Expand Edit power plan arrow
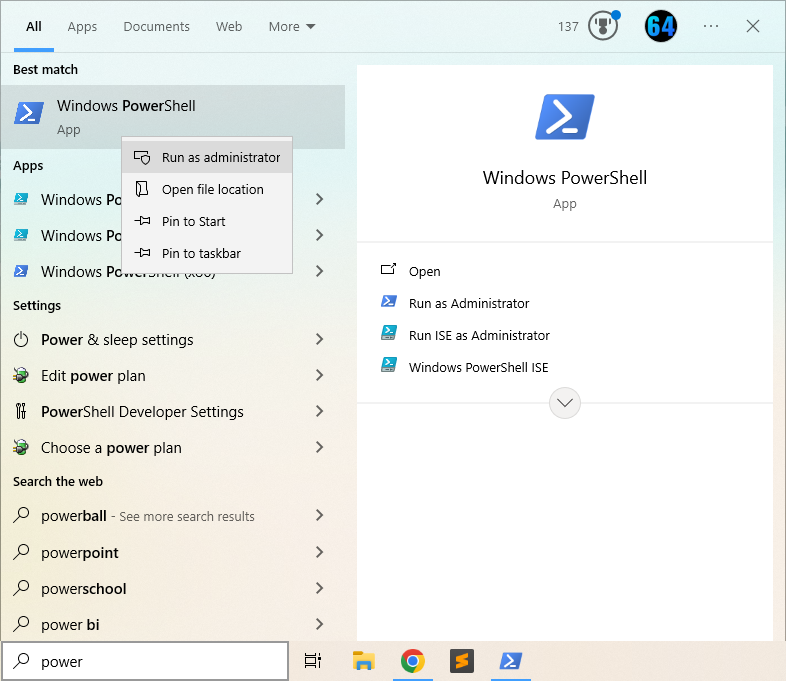 coord(319,375)
